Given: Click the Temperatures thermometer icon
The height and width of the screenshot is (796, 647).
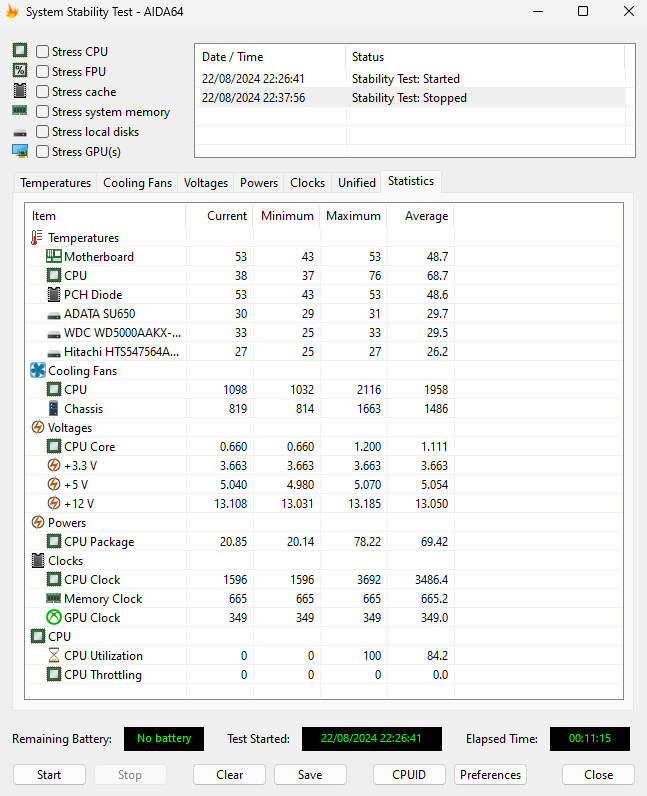Looking at the screenshot, I should click(37, 238).
